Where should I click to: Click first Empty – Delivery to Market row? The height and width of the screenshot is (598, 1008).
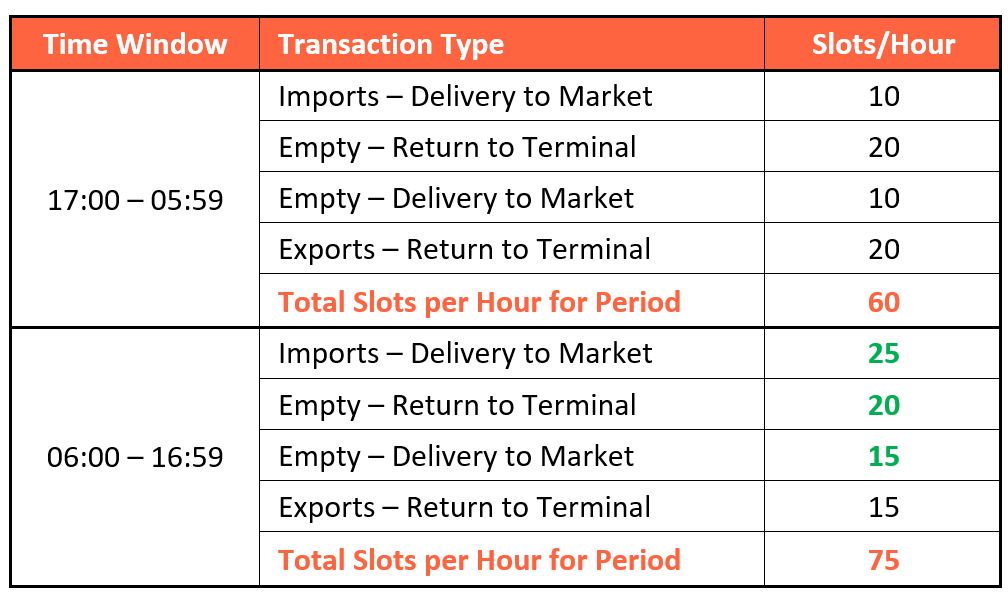(x=630, y=197)
